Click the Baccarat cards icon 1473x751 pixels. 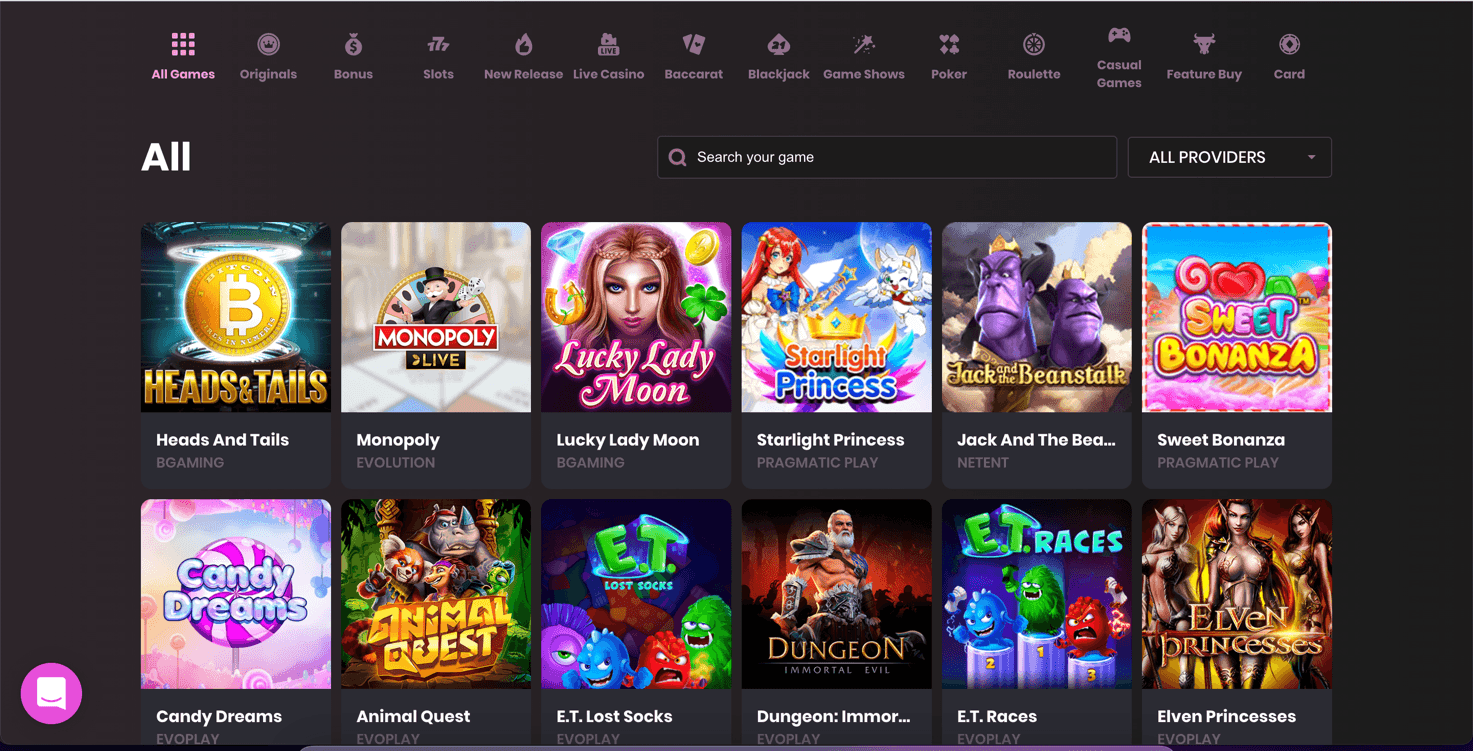click(x=693, y=44)
